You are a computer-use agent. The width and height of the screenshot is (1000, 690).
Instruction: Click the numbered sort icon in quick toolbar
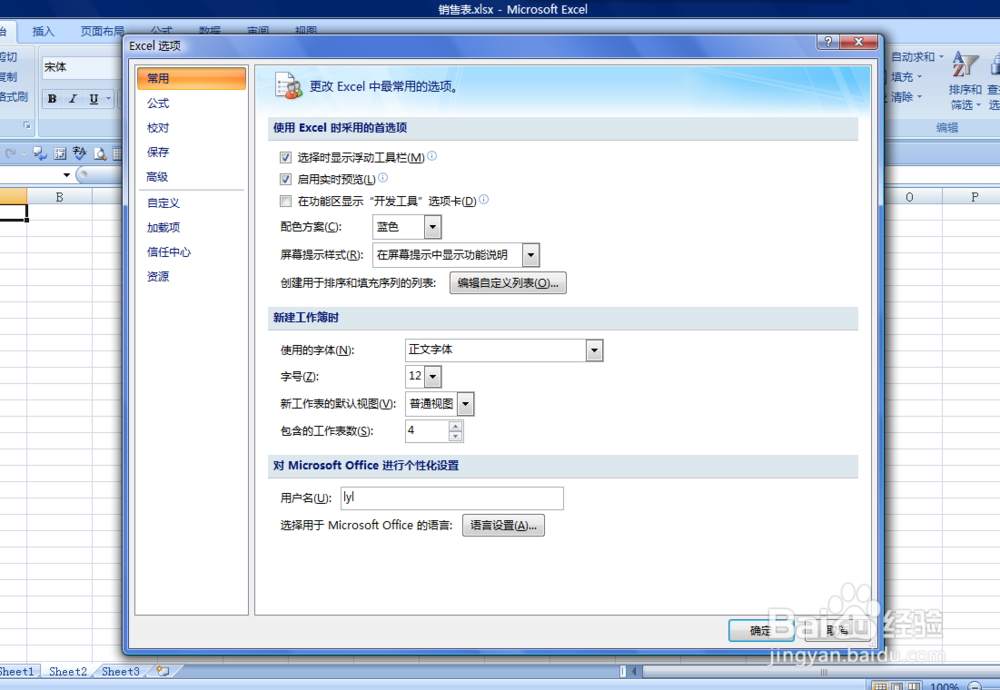click(60, 154)
